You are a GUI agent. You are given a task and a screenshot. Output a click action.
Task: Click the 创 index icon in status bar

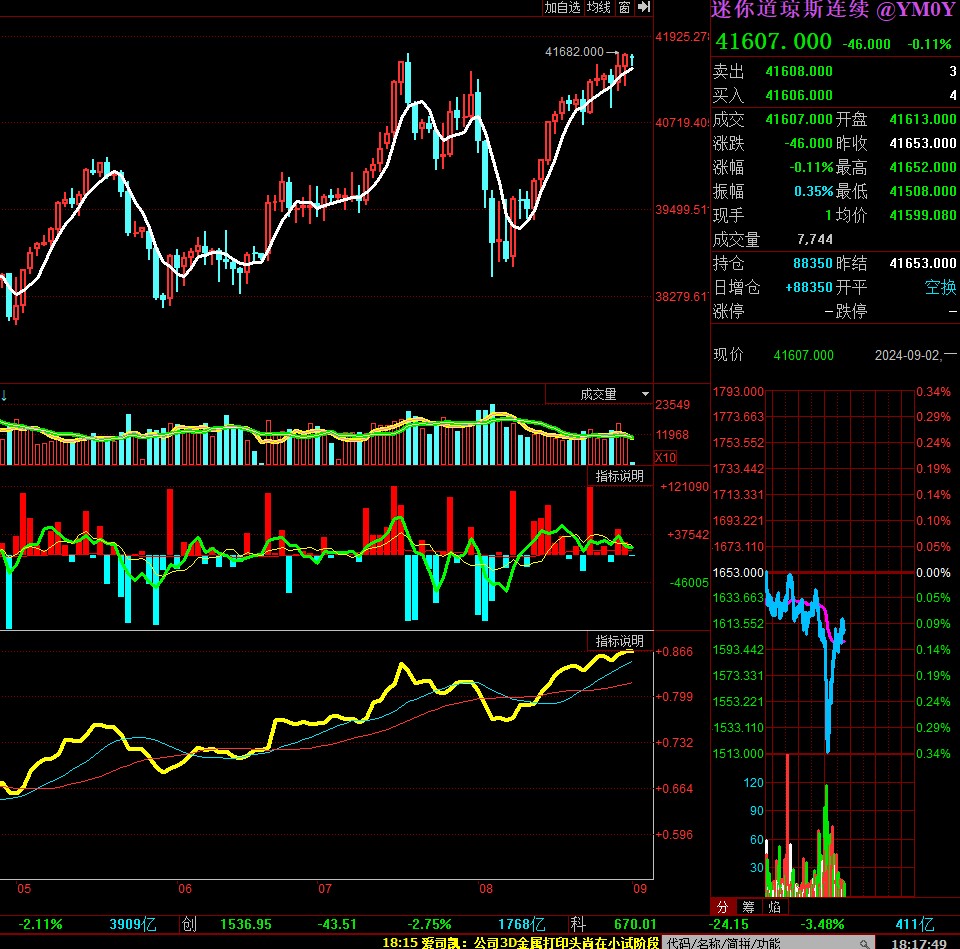pos(190,924)
